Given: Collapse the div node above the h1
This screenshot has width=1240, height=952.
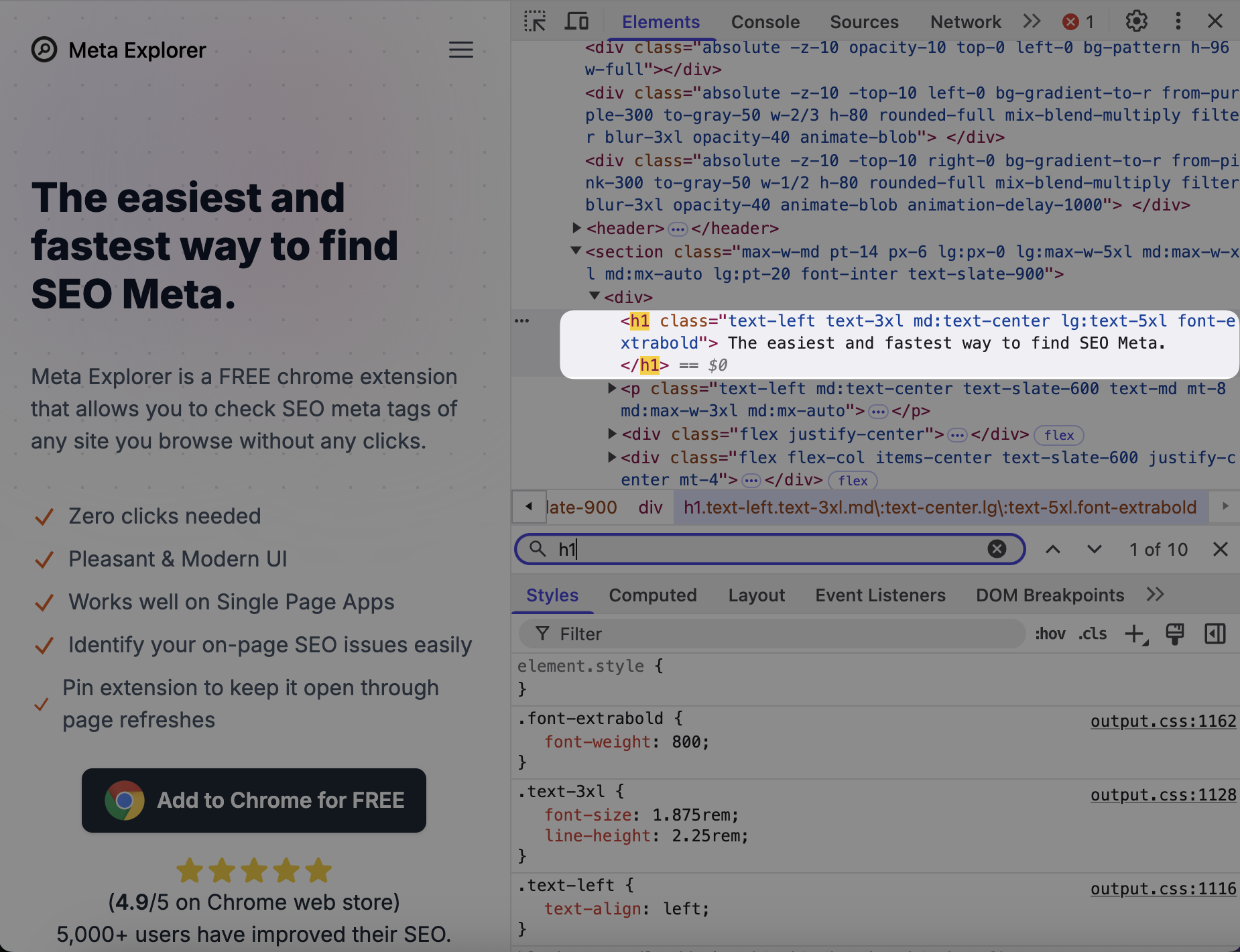Looking at the screenshot, I should pyautogui.click(x=595, y=296).
